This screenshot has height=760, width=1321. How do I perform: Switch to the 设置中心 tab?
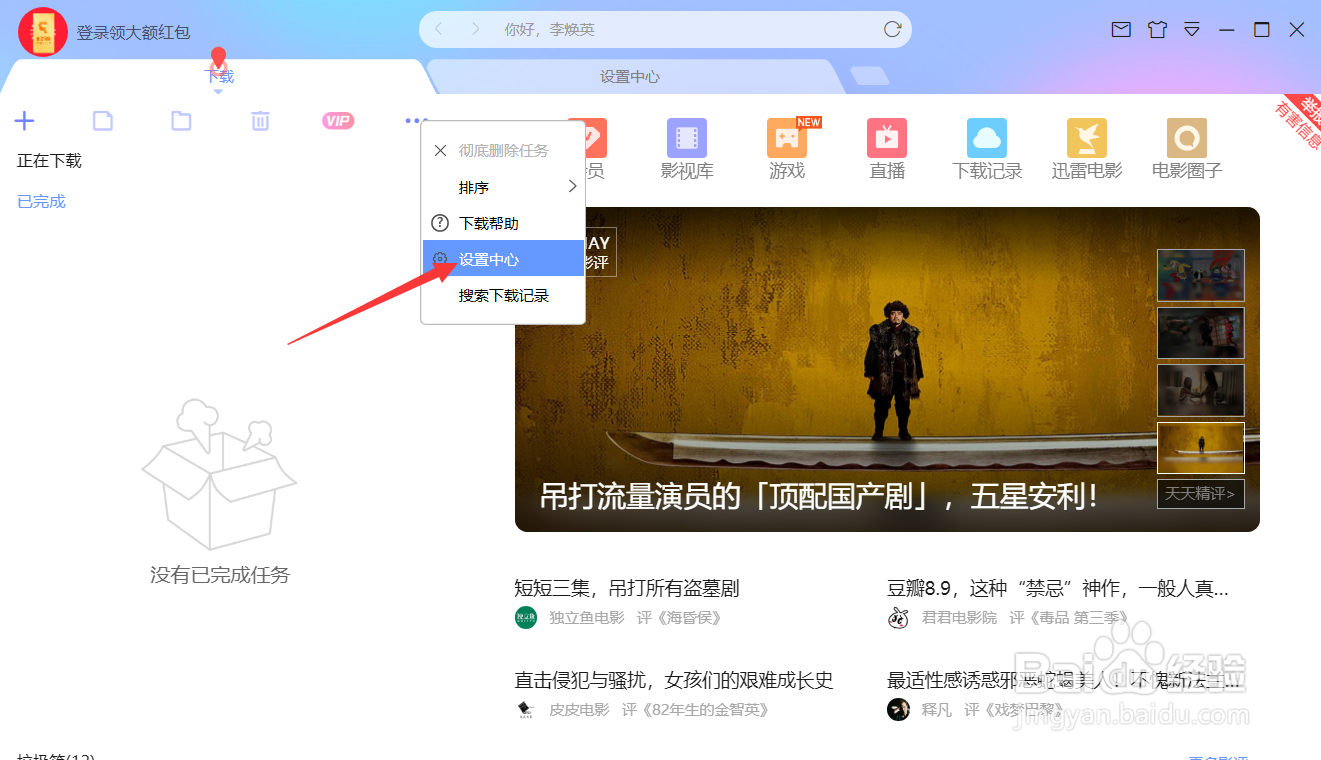coord(630,77)
